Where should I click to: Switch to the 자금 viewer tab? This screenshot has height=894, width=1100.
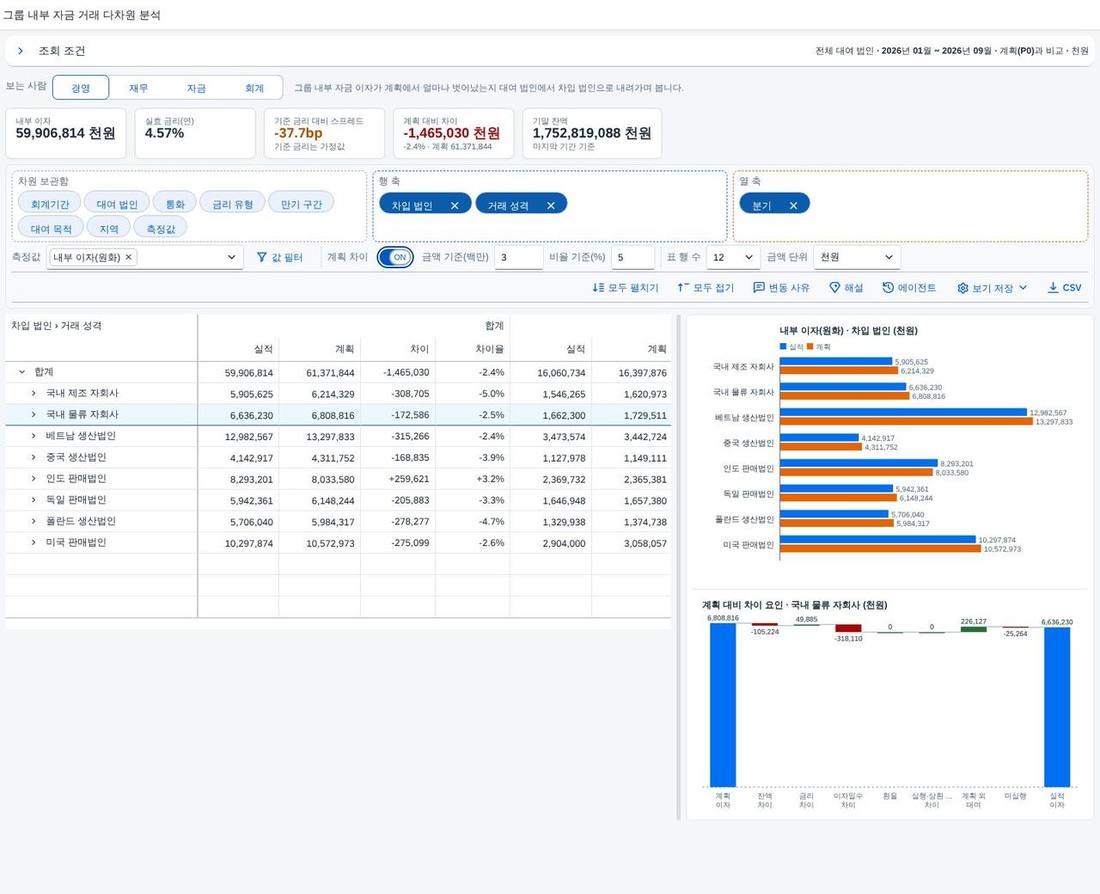click(x=196, y=88)
